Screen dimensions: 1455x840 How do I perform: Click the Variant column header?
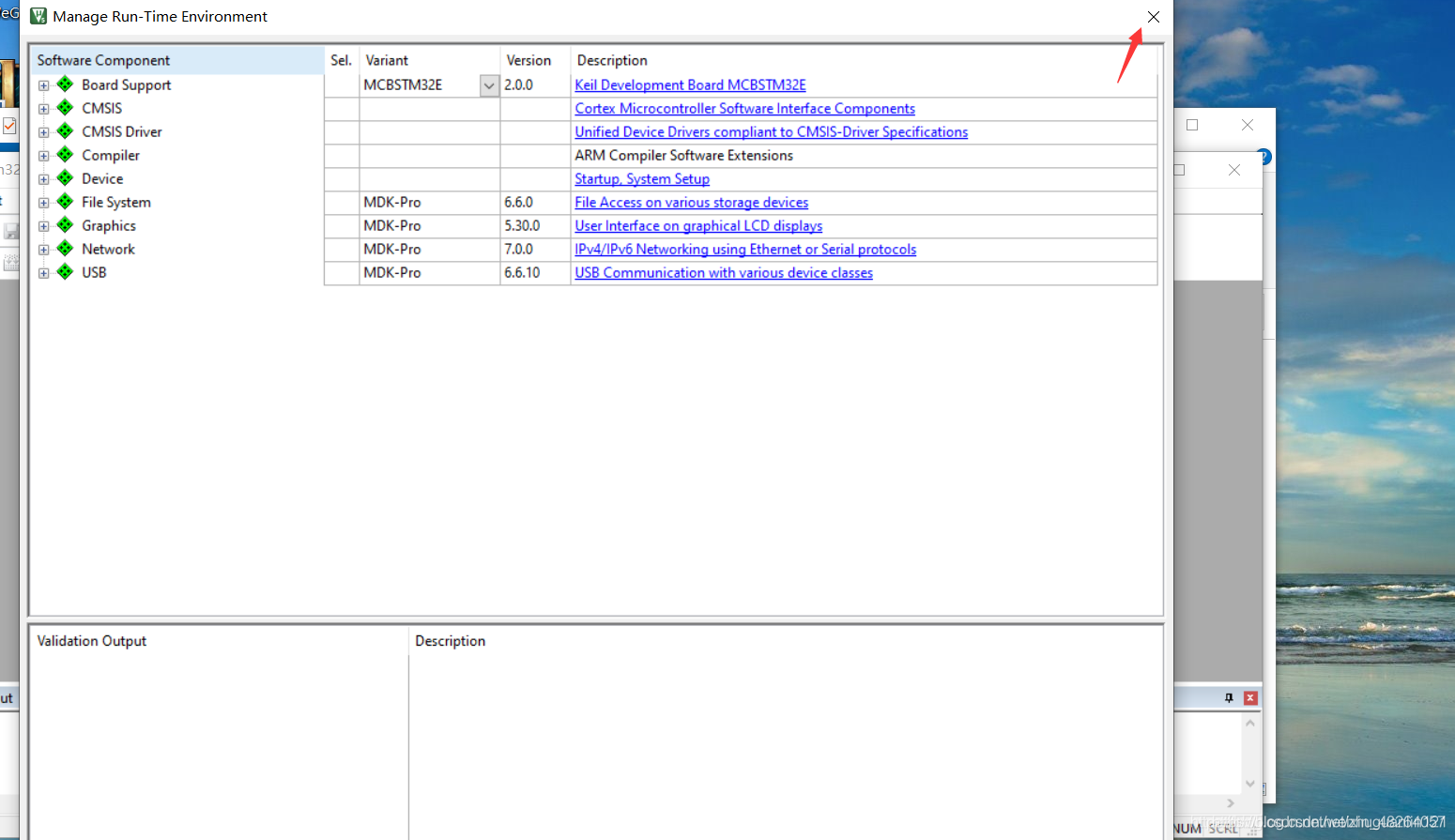pyautogui.click(x=430, y=60)
